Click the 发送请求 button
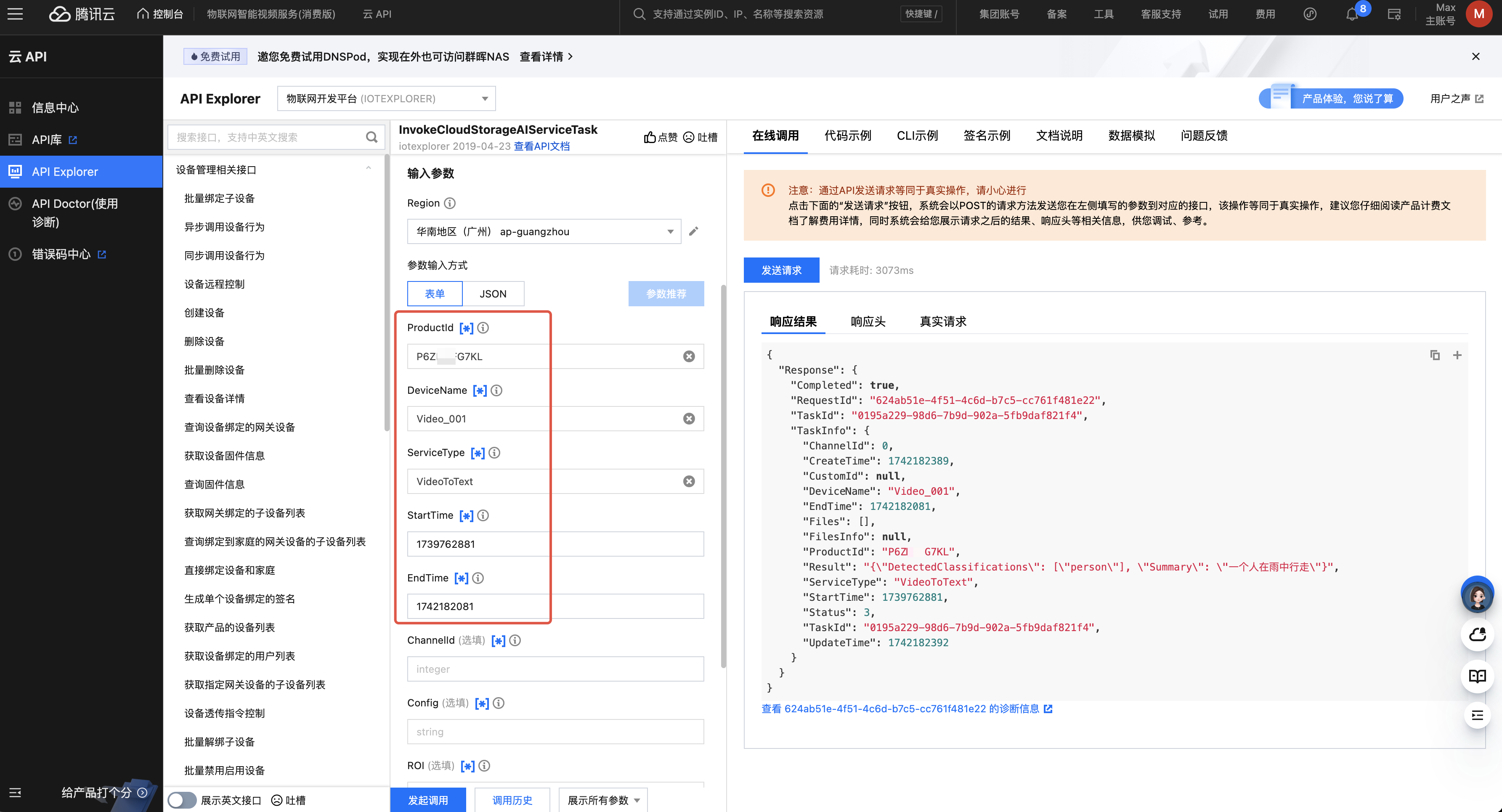Screen dimensions: 1502x812 pyautogui.click(x=781, y=270)
